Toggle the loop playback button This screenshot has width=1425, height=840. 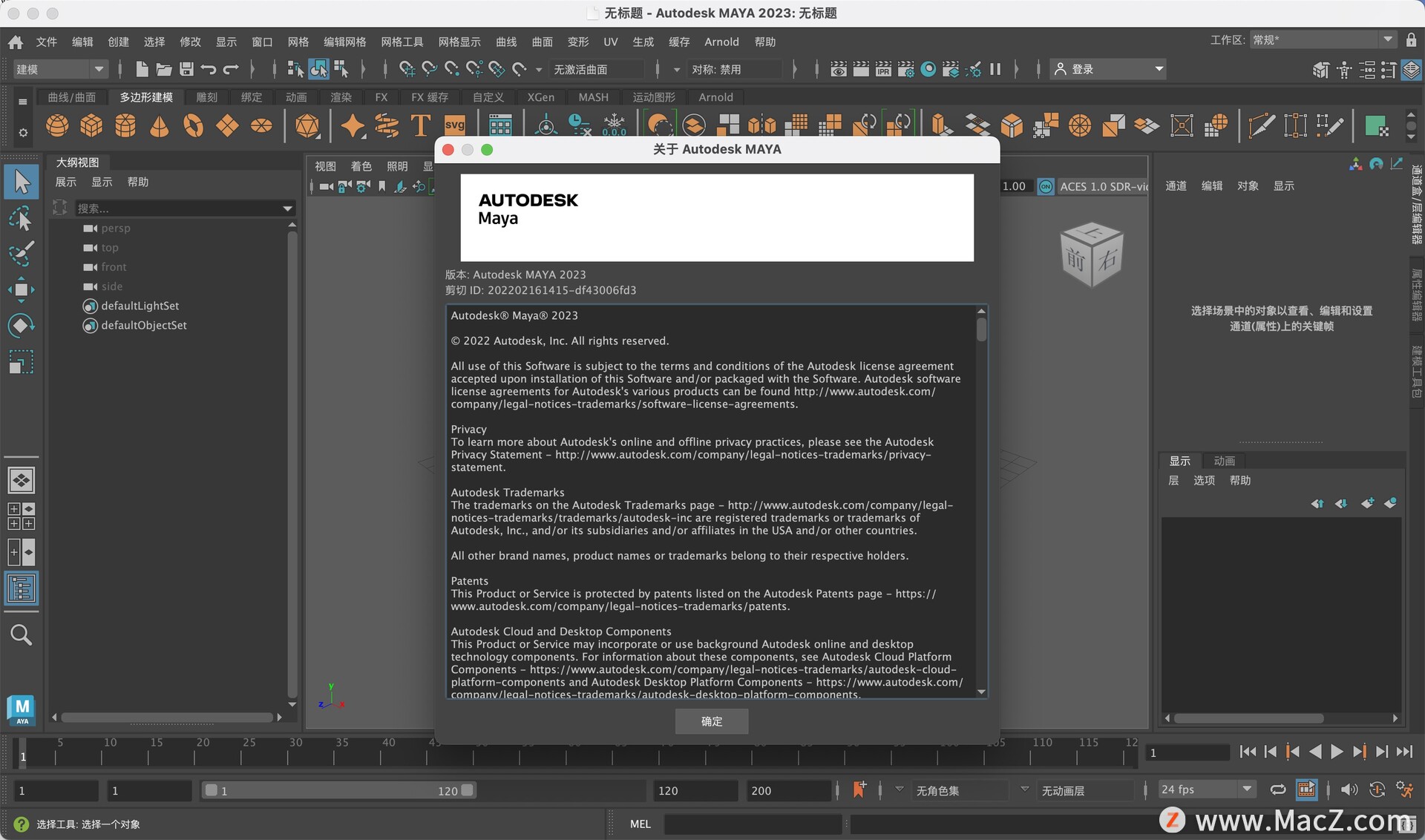click(x=1277, y=790)
